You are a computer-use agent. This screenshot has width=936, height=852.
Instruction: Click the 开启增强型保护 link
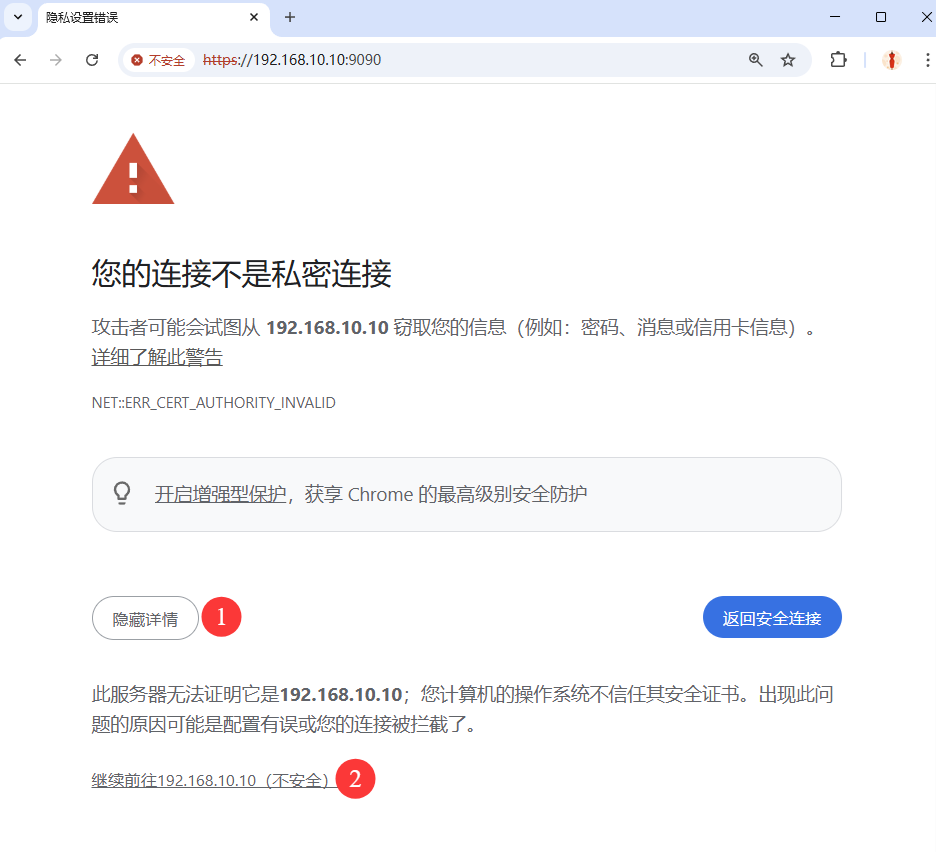point(220,494)
